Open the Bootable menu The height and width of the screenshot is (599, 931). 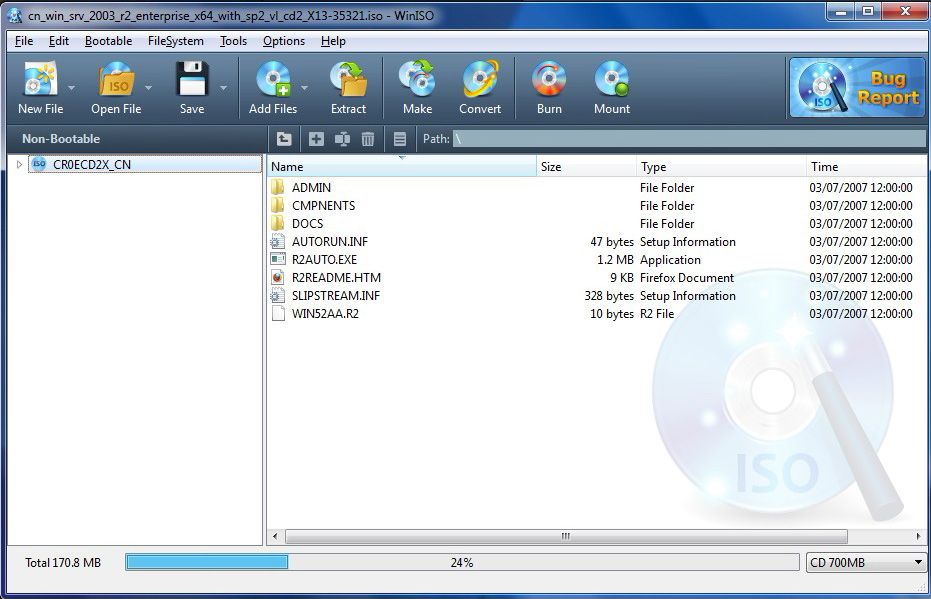click(108, 41)
